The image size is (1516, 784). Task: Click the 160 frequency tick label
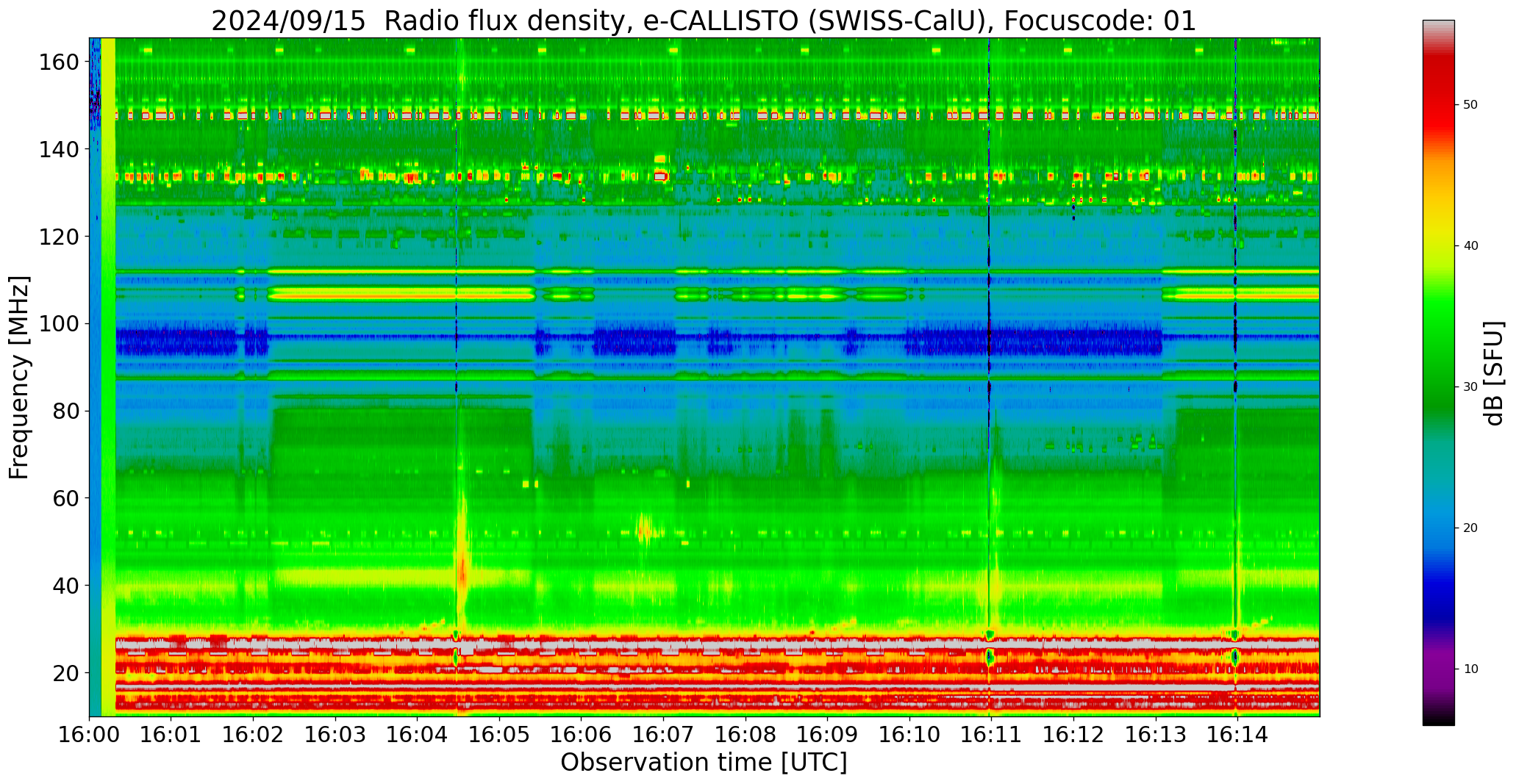click(59, 62)
